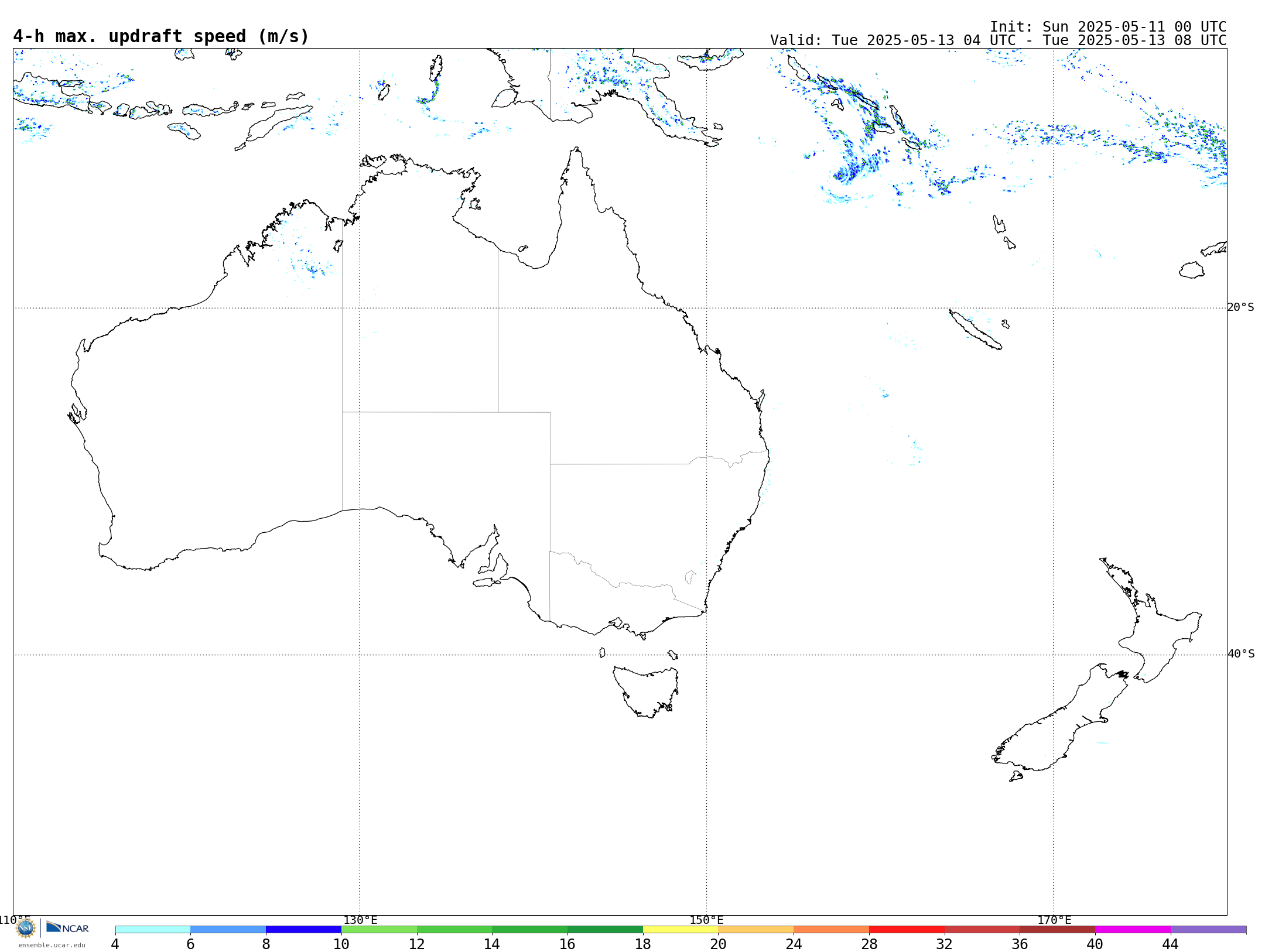Click the colorbar tick label '40'
The width and height of the screenshot is (1265, 952).
[x=1095, y=944]
